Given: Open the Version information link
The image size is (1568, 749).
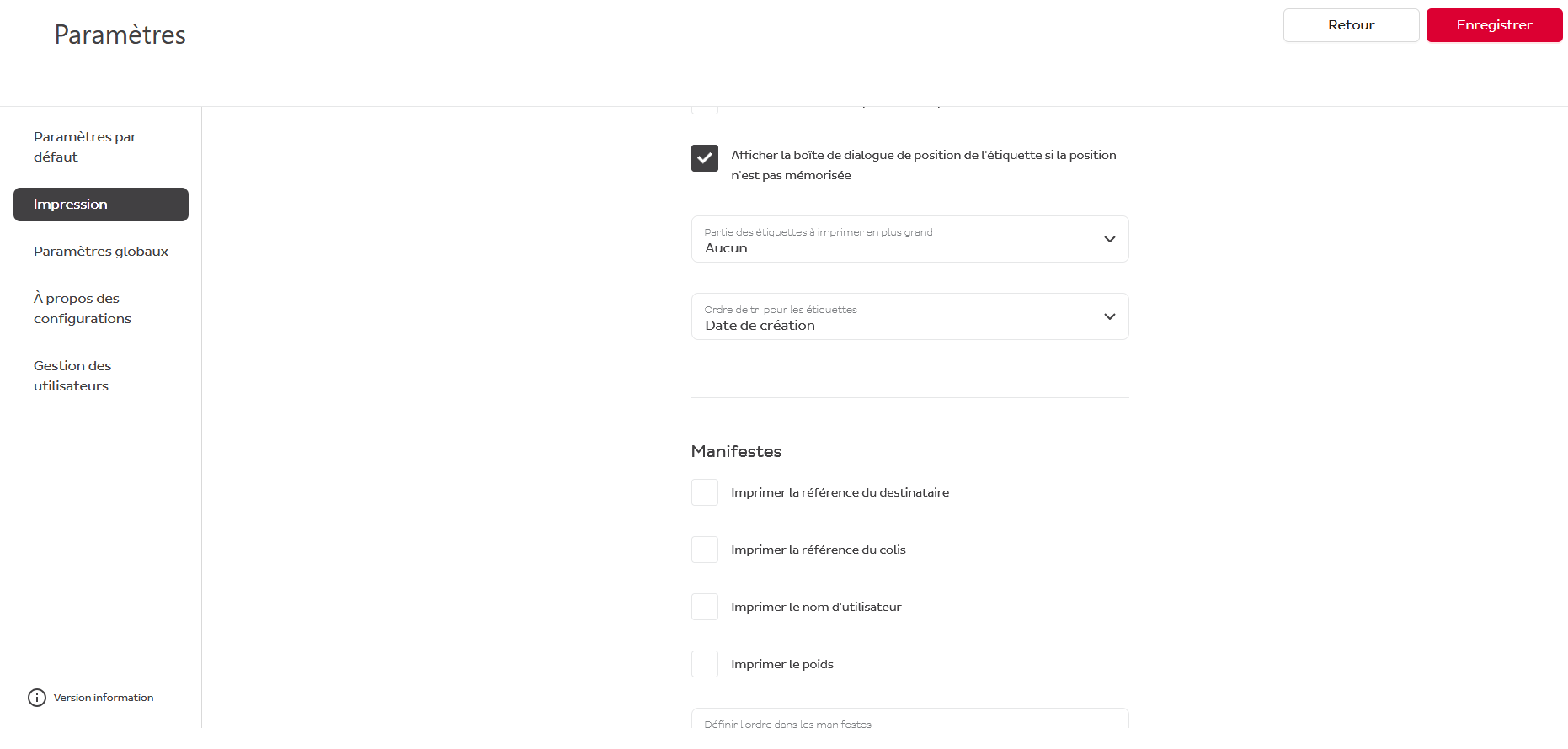Looking at the screenshot, I should pyautogui.click(x=104, y=698).
